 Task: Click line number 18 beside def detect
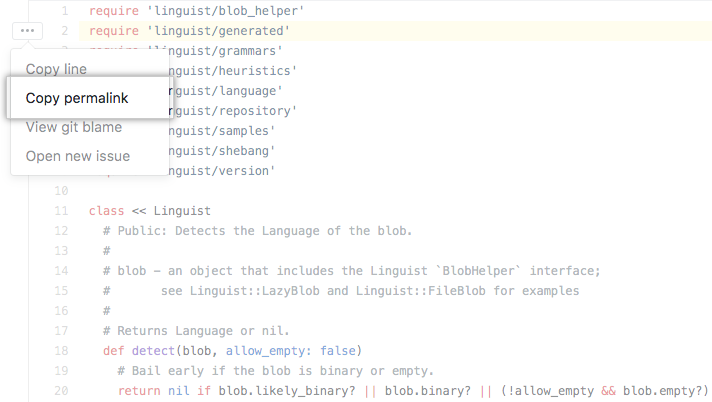pos(61,351)
